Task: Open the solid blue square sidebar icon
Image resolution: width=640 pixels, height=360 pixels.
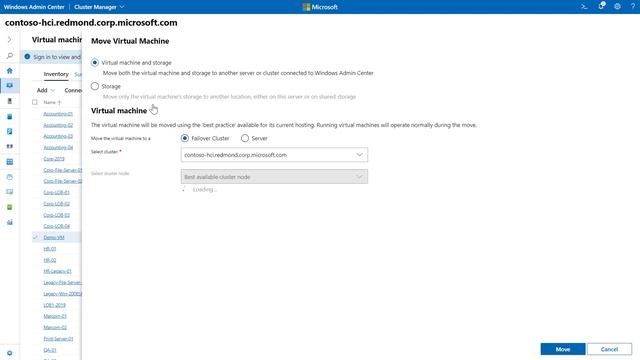Action: click(10, 117)
